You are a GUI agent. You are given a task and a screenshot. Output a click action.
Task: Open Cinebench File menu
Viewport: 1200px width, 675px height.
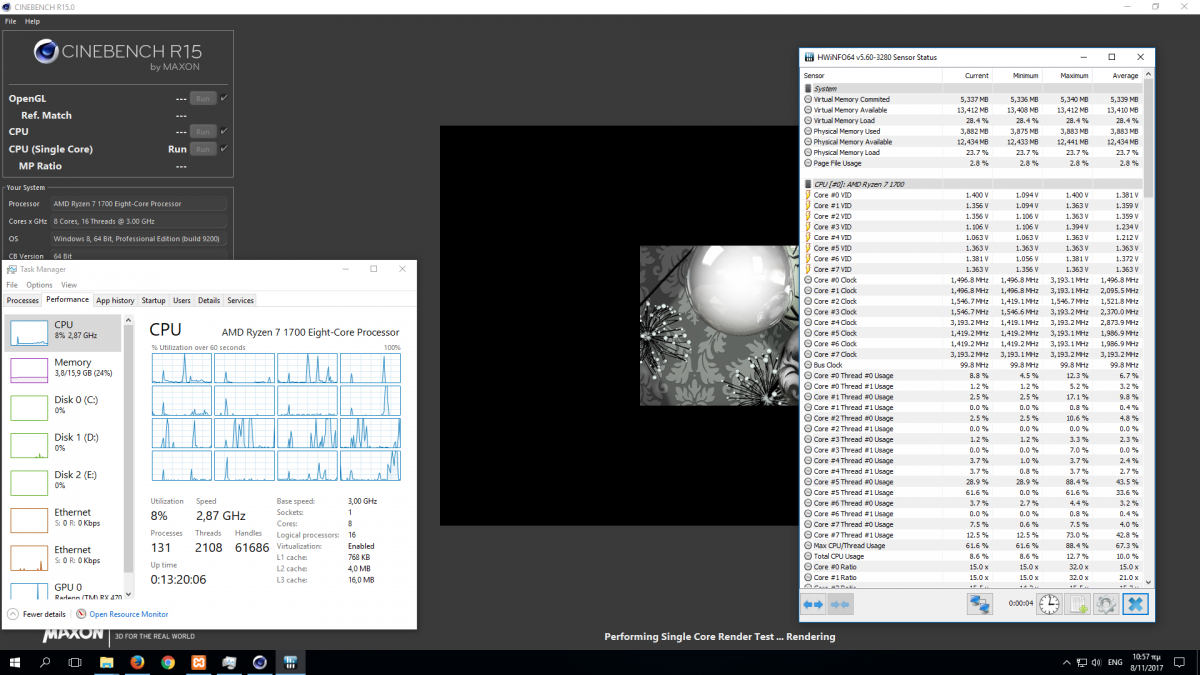pyautogui.click(x=11, y=21)
